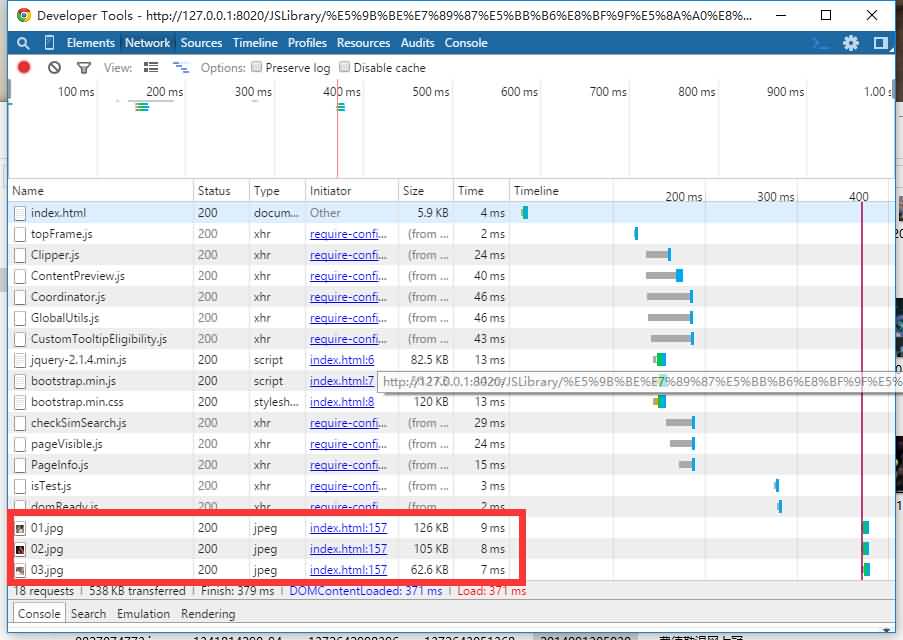Show the console drawer prompt icon
903x640 pixels.
[x=821, y=43]
